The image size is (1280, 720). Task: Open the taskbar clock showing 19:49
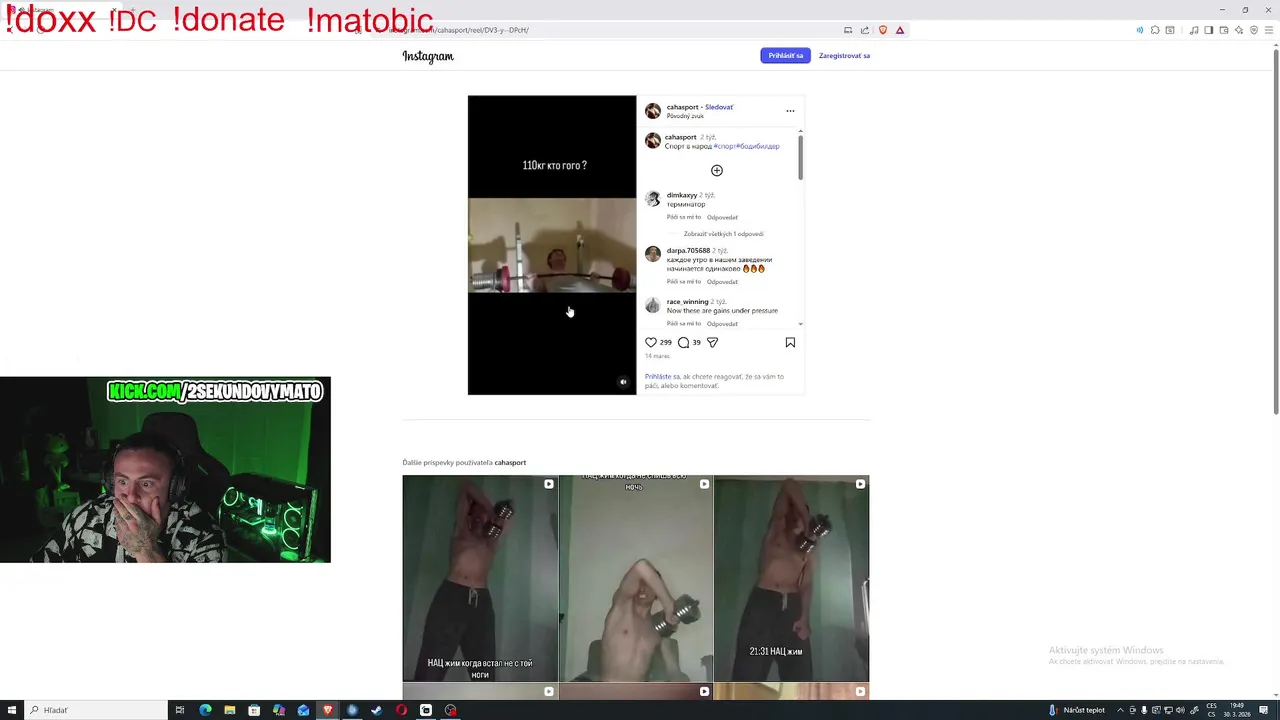click(x=1237, y=710)
